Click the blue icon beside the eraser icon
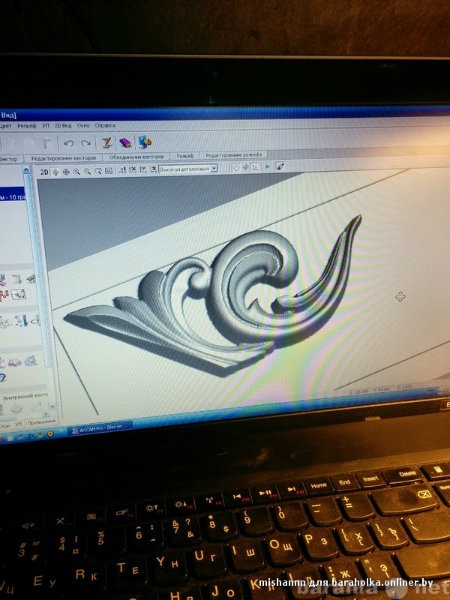This screenshot has height=600, width=450. click(x=145, y=142)
